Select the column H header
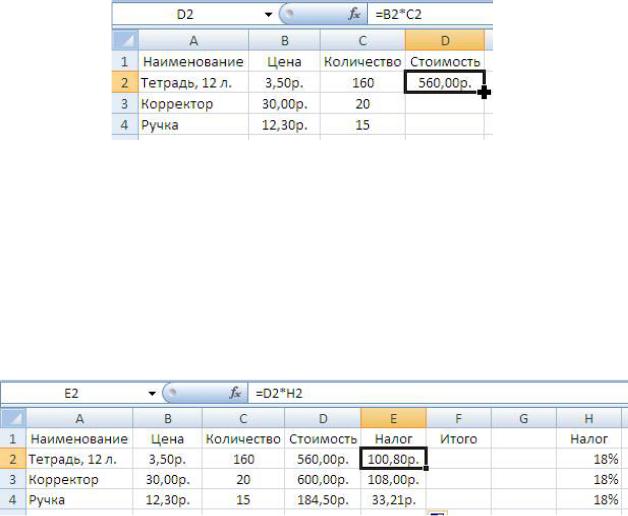 tap(589, 419)
